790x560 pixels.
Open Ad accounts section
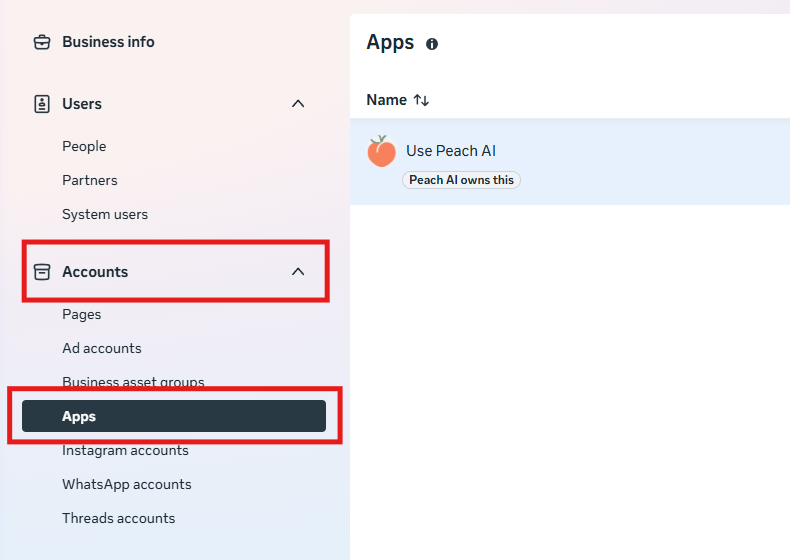point(102,348)
